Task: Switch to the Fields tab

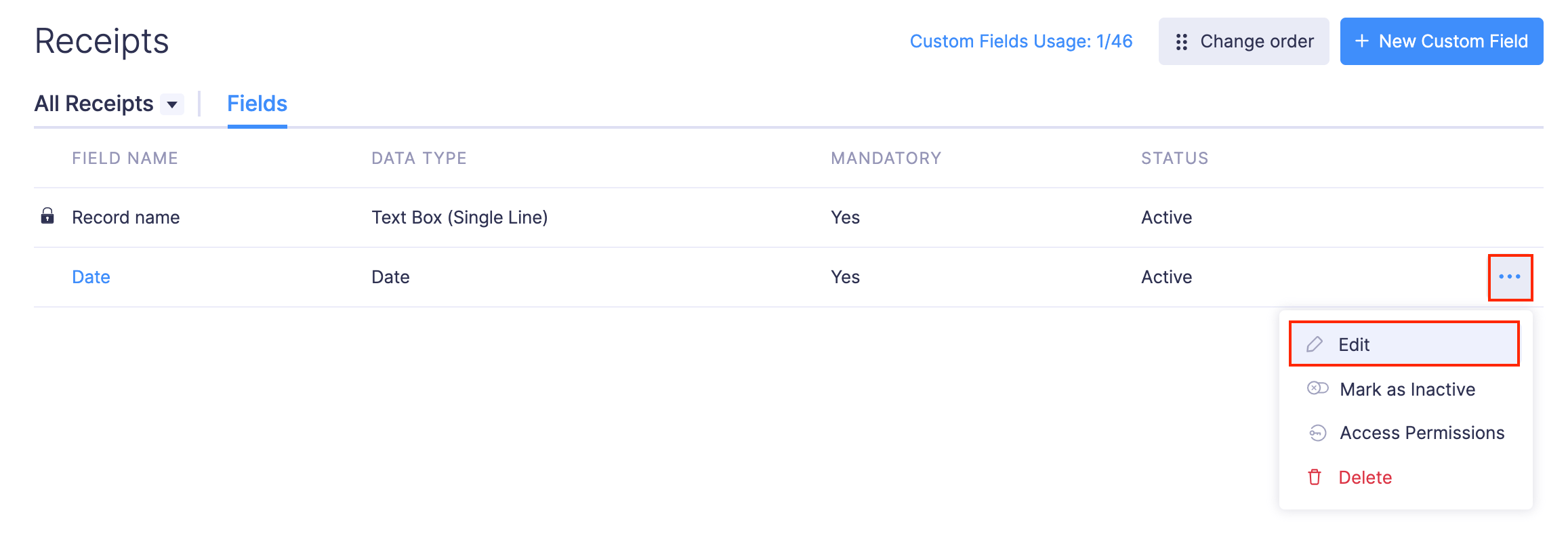Action: tap(257, 104)
